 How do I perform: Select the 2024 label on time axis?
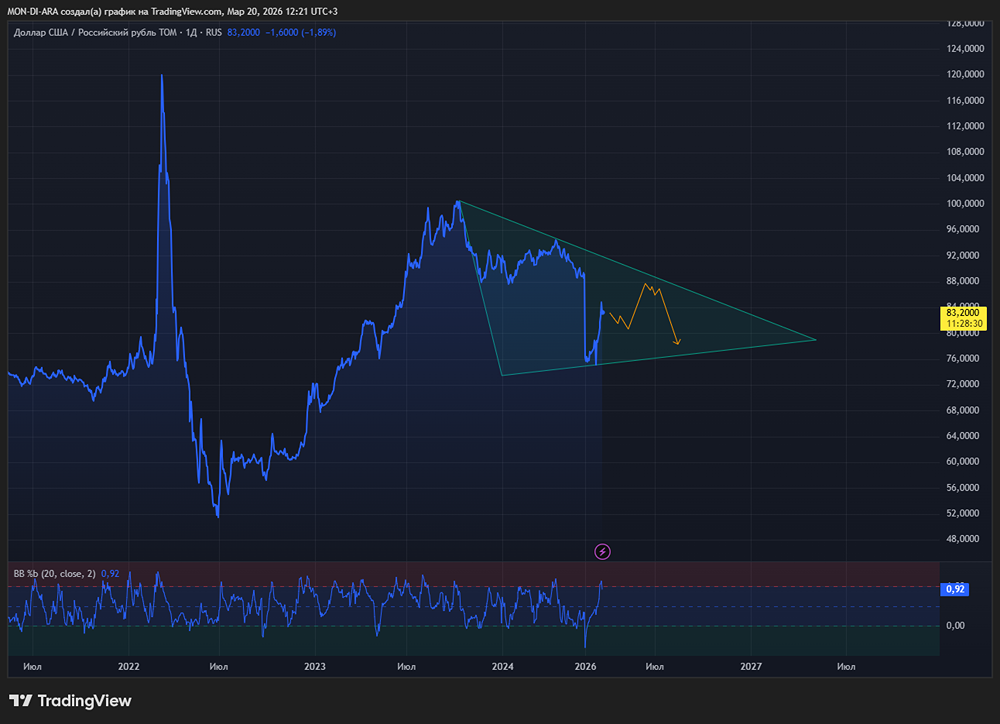503,665
